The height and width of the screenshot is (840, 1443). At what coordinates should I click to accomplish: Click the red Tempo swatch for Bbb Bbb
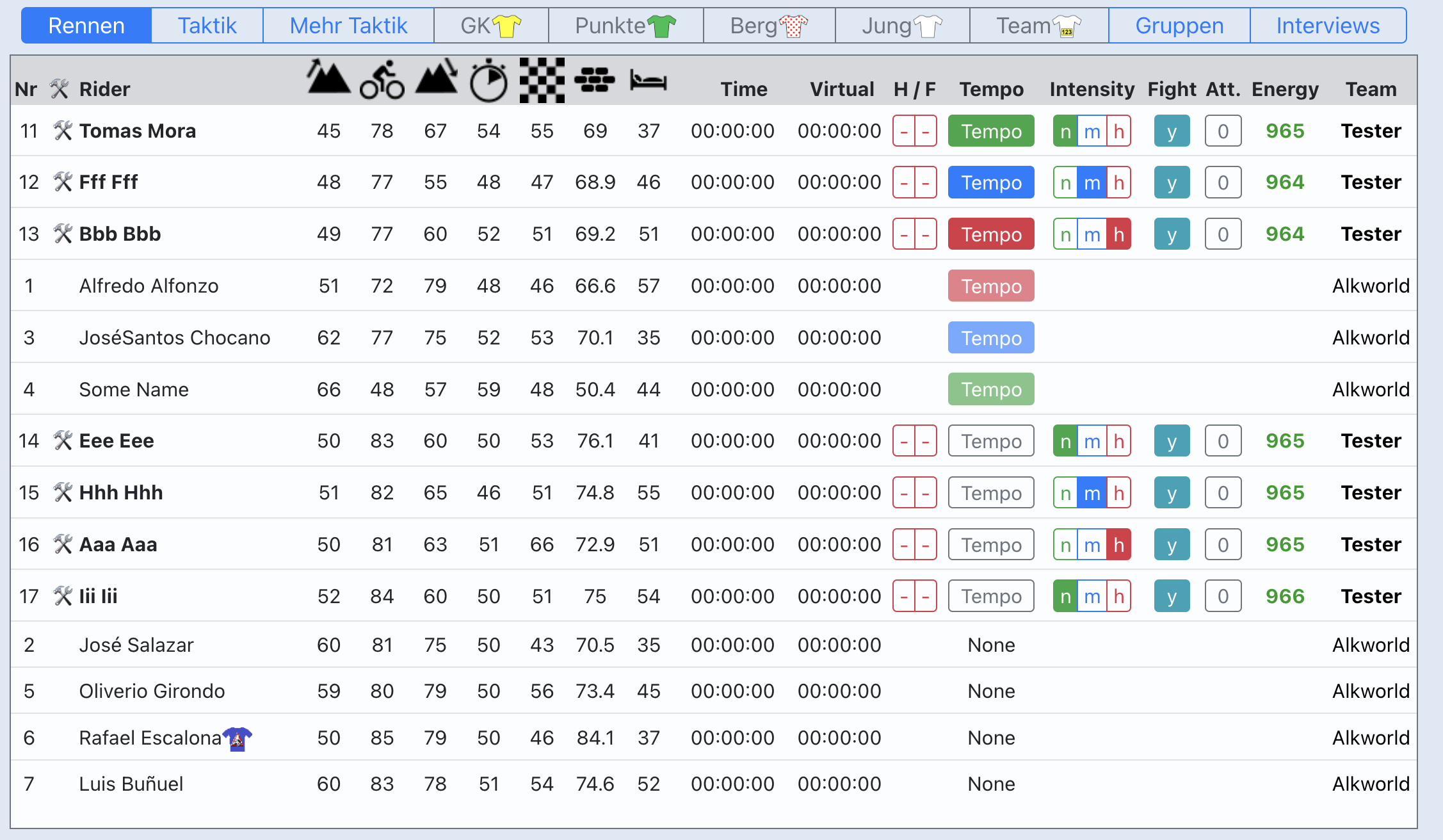coord(991,234)
